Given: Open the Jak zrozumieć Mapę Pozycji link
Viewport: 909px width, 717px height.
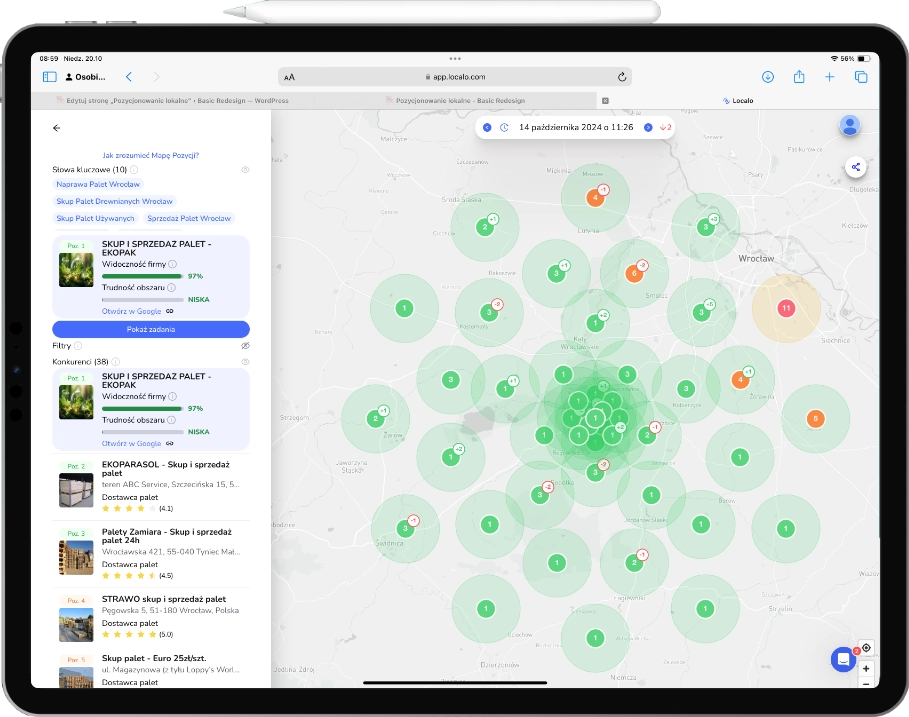Looking at the screenshot, I should coord(151,155).
